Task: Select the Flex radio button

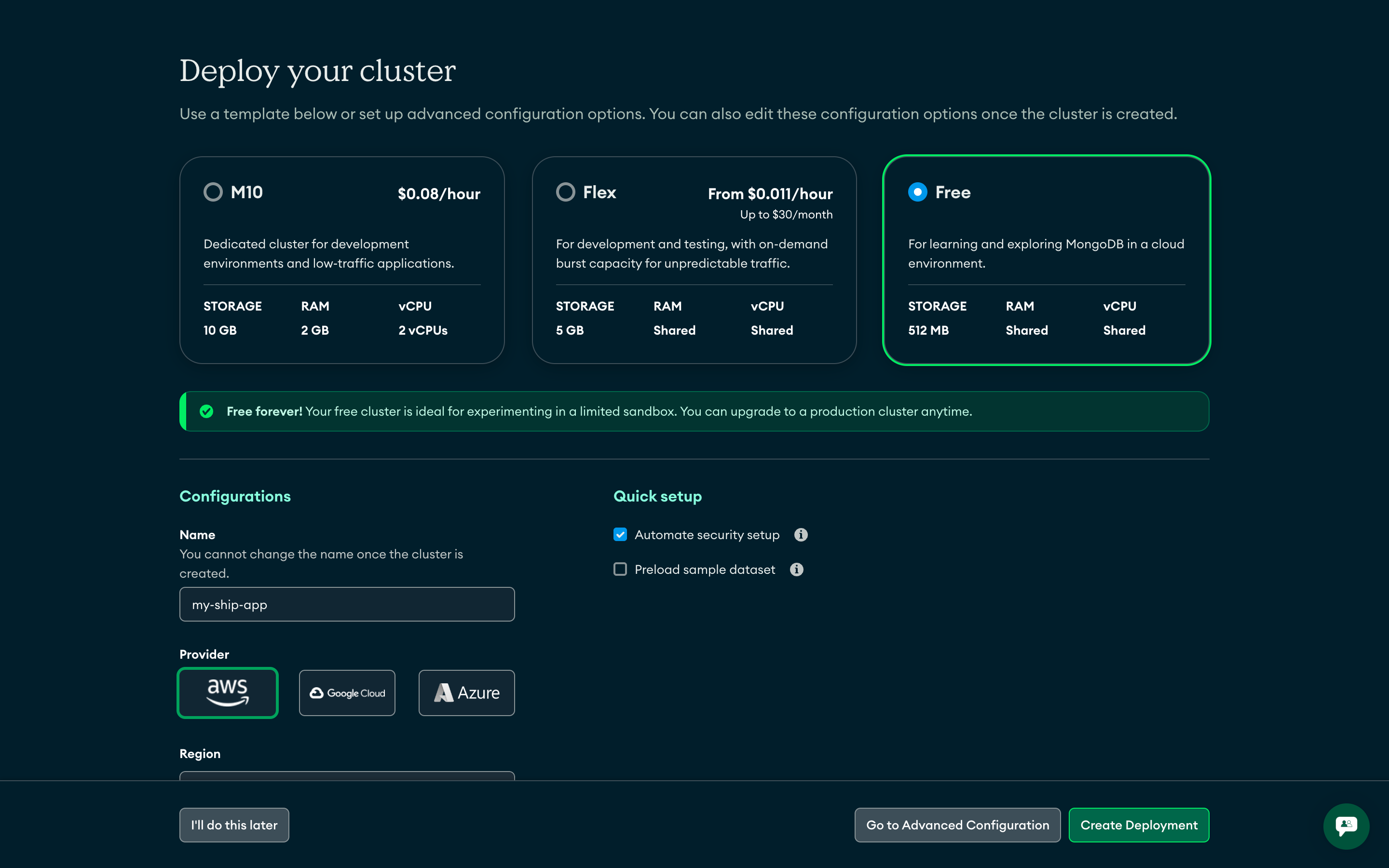Action: tap(565, 192)
